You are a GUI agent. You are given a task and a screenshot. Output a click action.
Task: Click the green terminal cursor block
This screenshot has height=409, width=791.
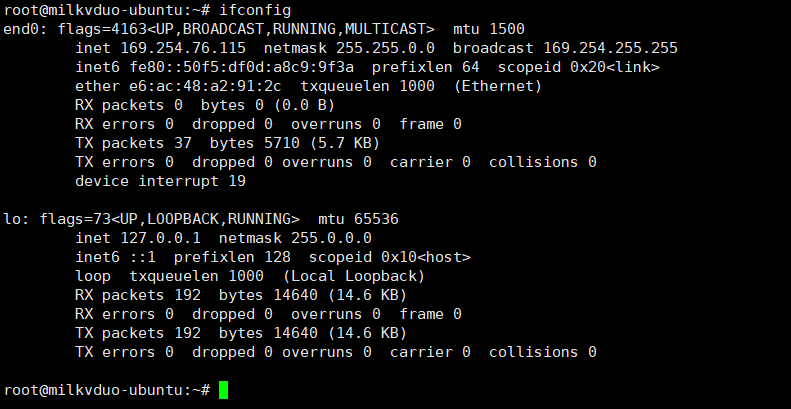[x=223, y=390]
